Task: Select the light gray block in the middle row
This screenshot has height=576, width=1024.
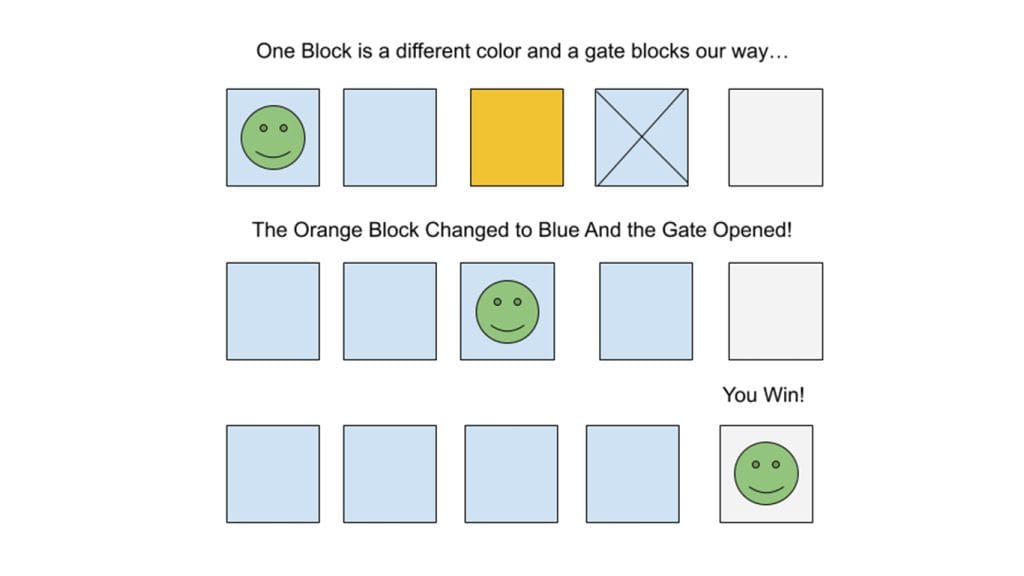Action: pyautogui.click(x=775, y=311)
